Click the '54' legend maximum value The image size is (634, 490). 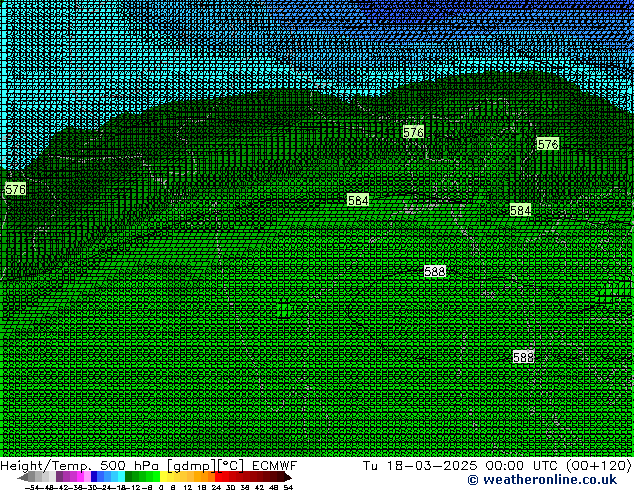point(288,488)
